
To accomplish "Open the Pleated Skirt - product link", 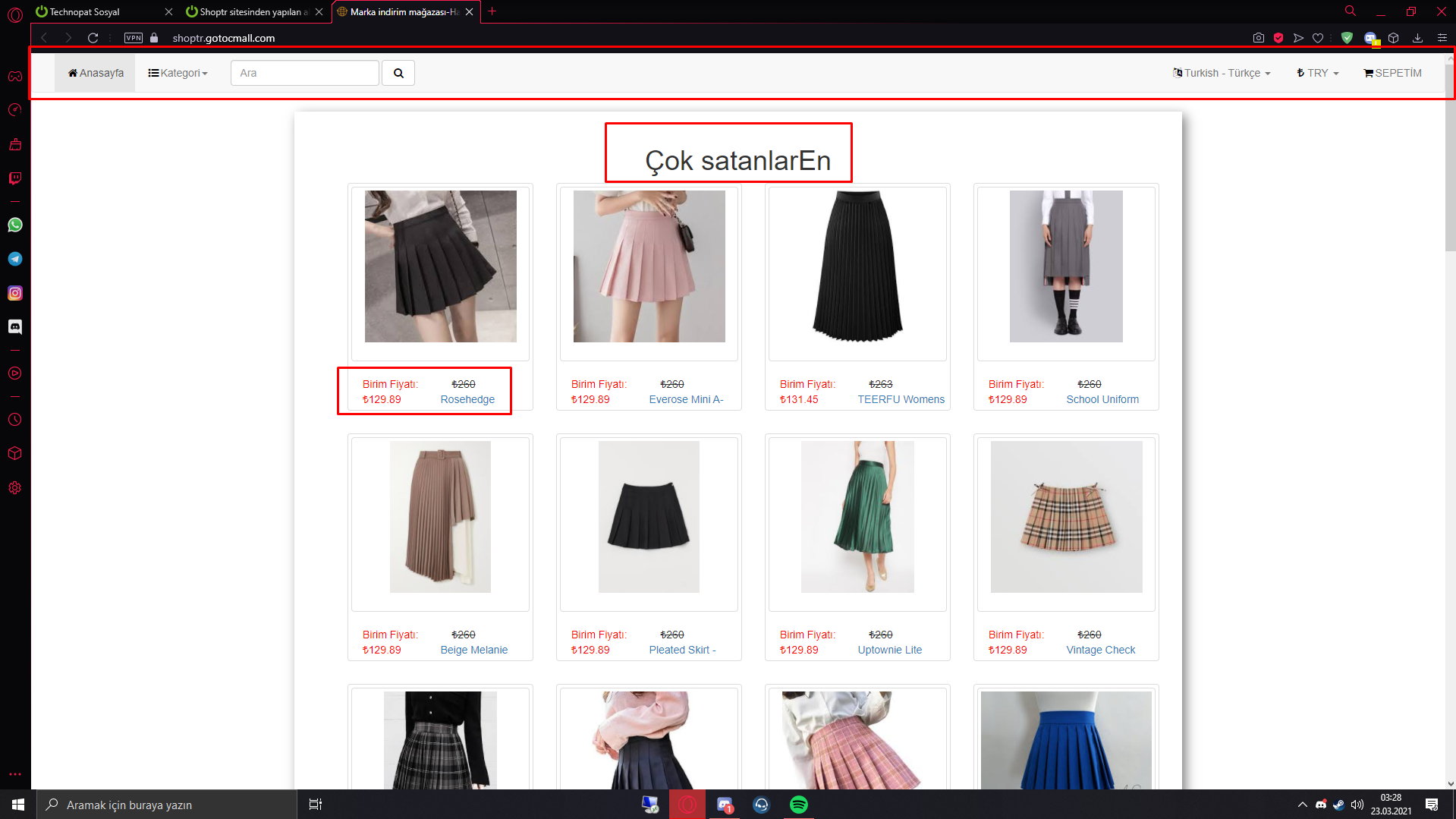I will point(682,650).
